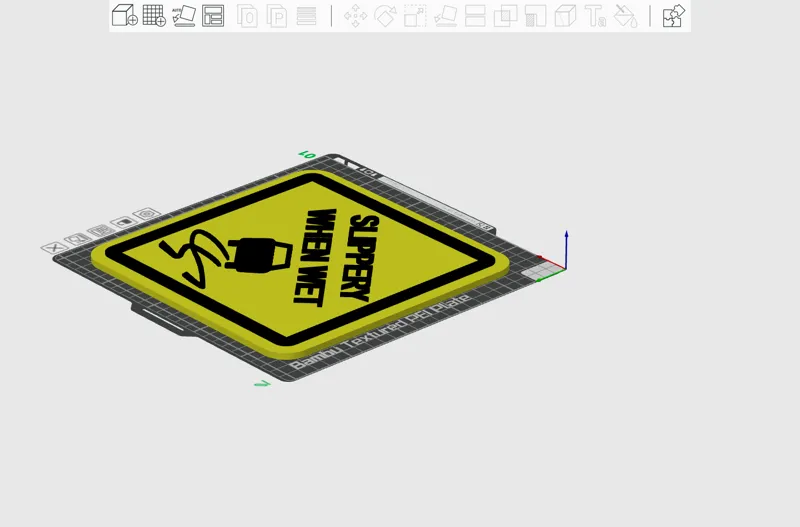Select the Text shape tool

[595, 16]
